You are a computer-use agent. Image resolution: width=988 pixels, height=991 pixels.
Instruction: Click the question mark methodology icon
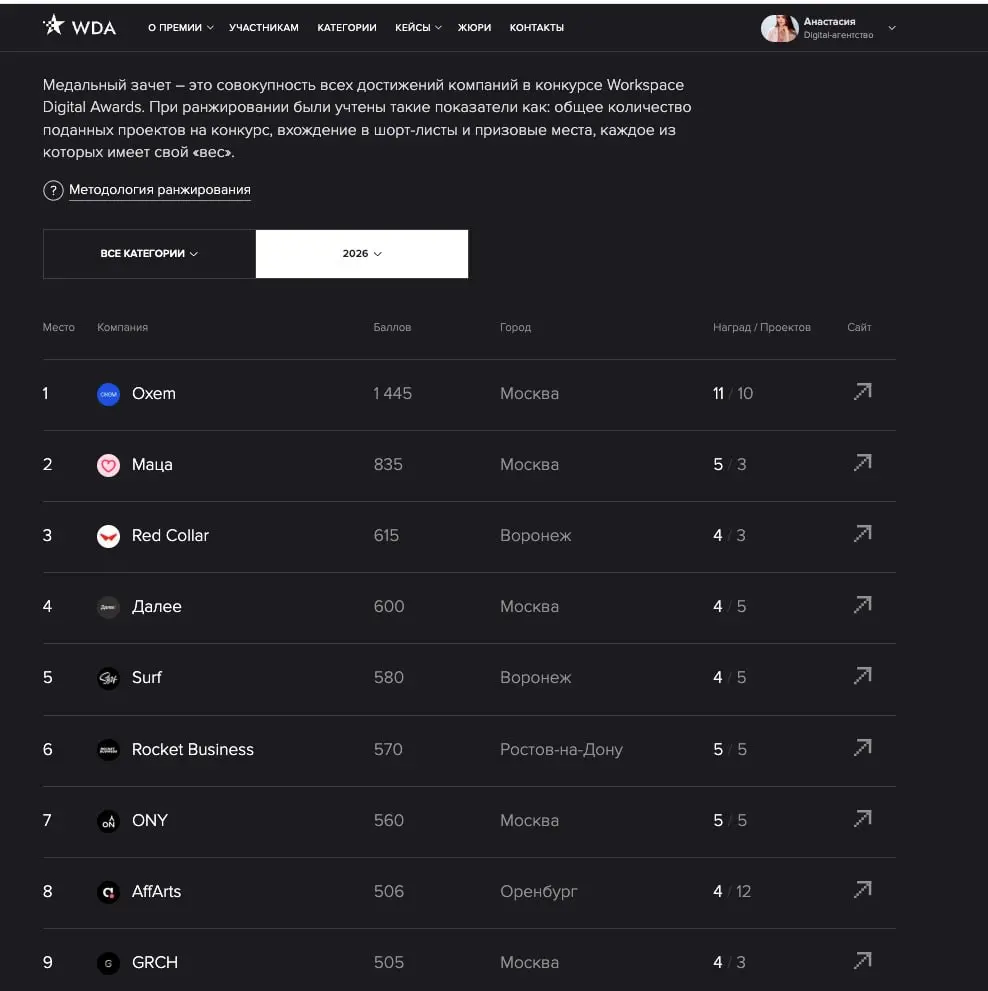(53, 190)
